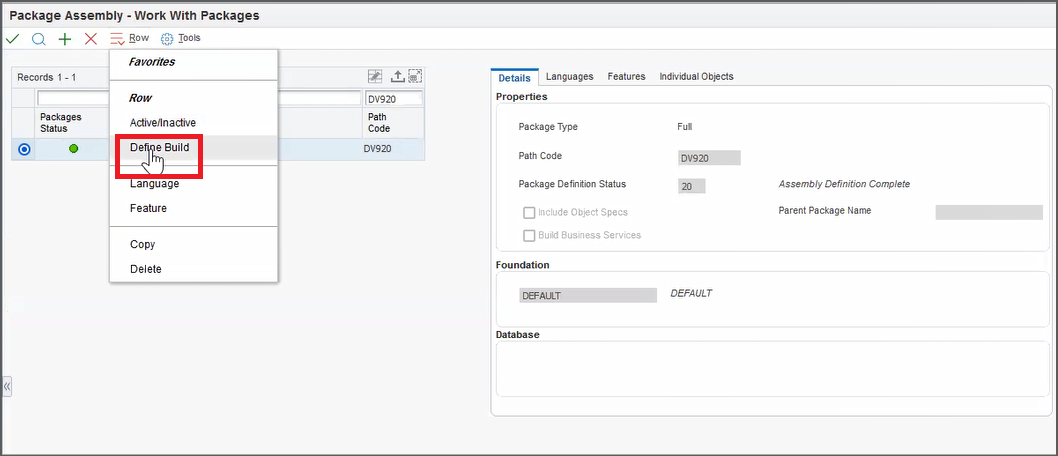Click the Row label in toolbar
The image size is (1058, 456).
tap(139, 38)
